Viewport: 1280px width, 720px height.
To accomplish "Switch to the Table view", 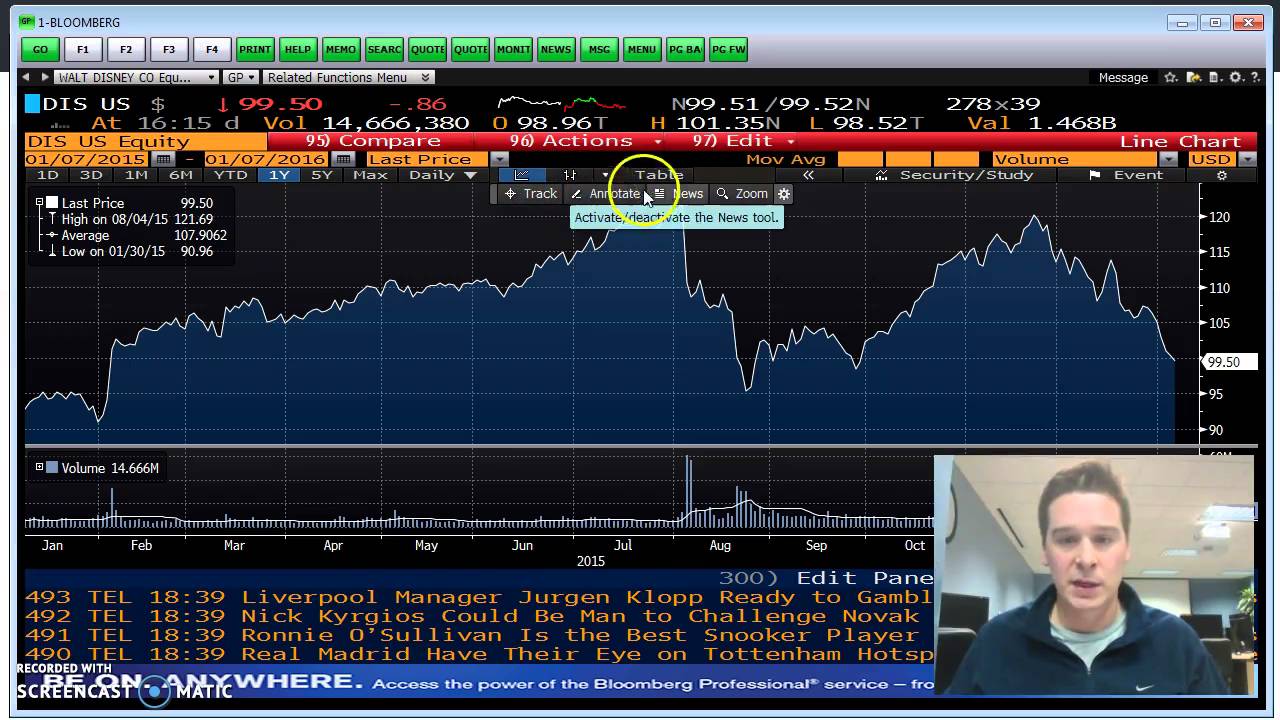I will point(658,175).
